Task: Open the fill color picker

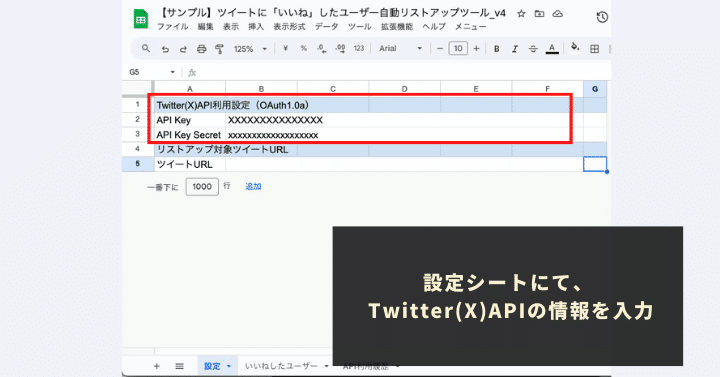Action: point(575,48)
